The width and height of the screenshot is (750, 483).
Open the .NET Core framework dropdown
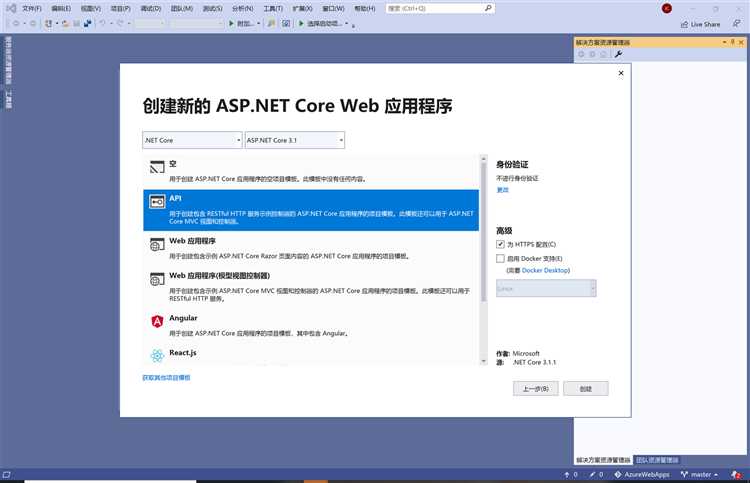click(x=192, y=140)
